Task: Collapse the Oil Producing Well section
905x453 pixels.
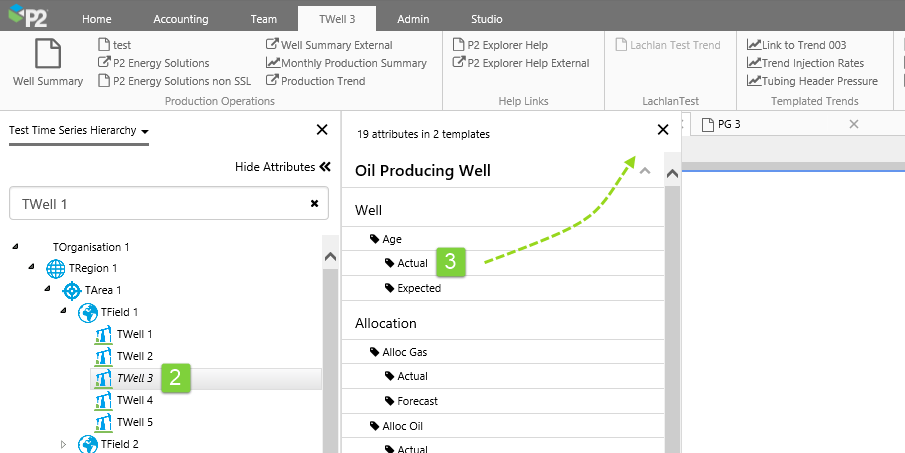Action: pos(645,171)
